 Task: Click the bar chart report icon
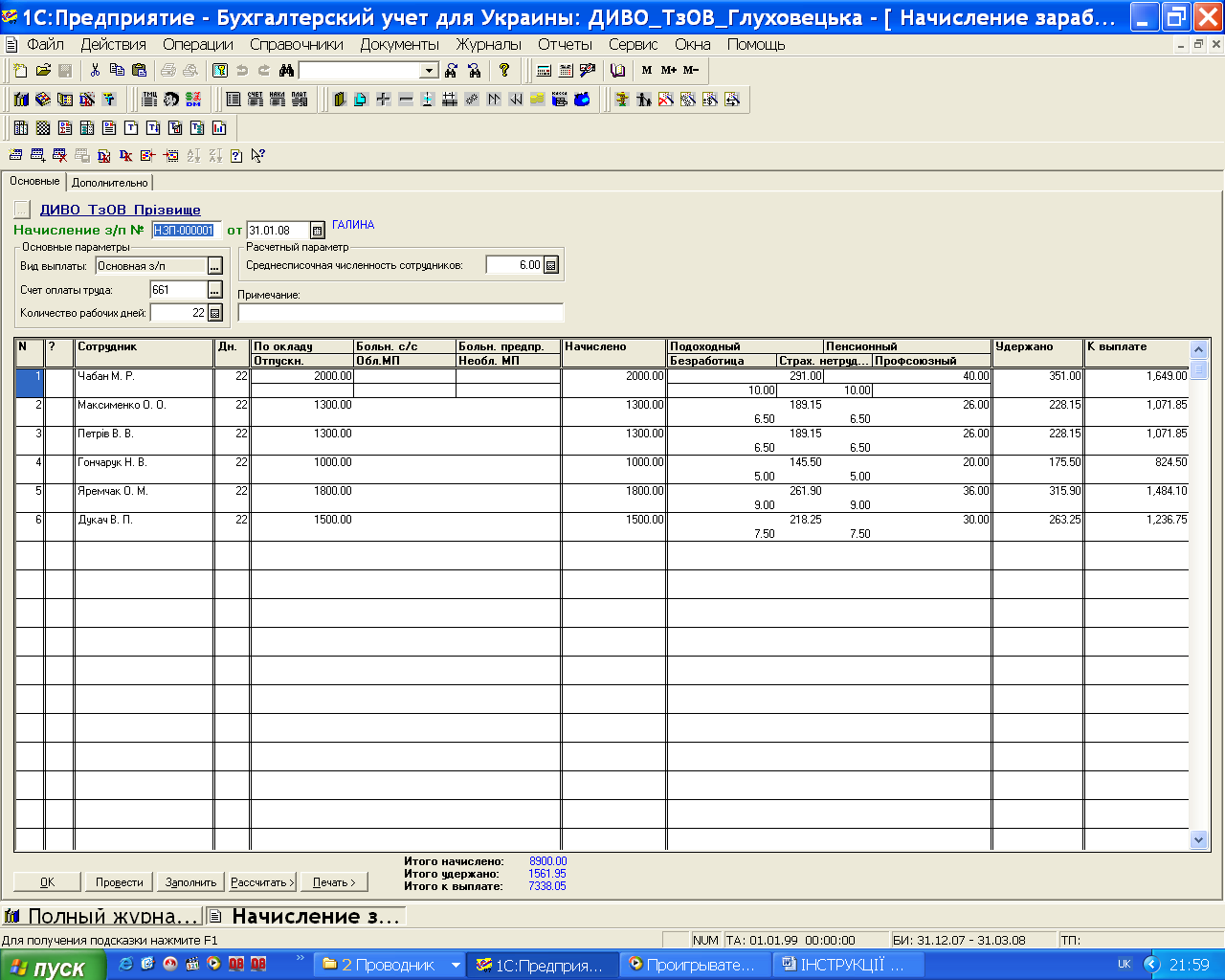click(219, 128)
